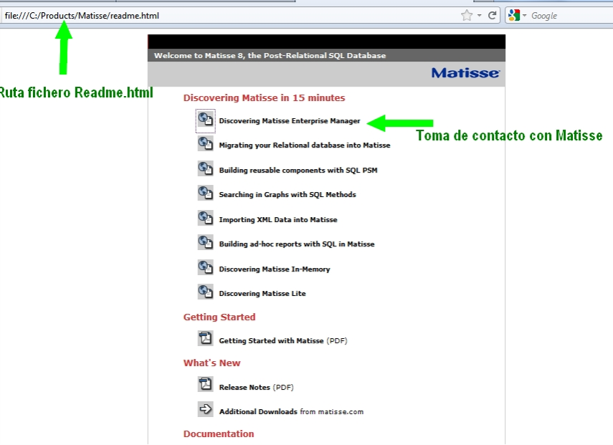Open search engine selector dropdown arrow
The height and width of the screenshot is (445, 613).
coord(525,16)
